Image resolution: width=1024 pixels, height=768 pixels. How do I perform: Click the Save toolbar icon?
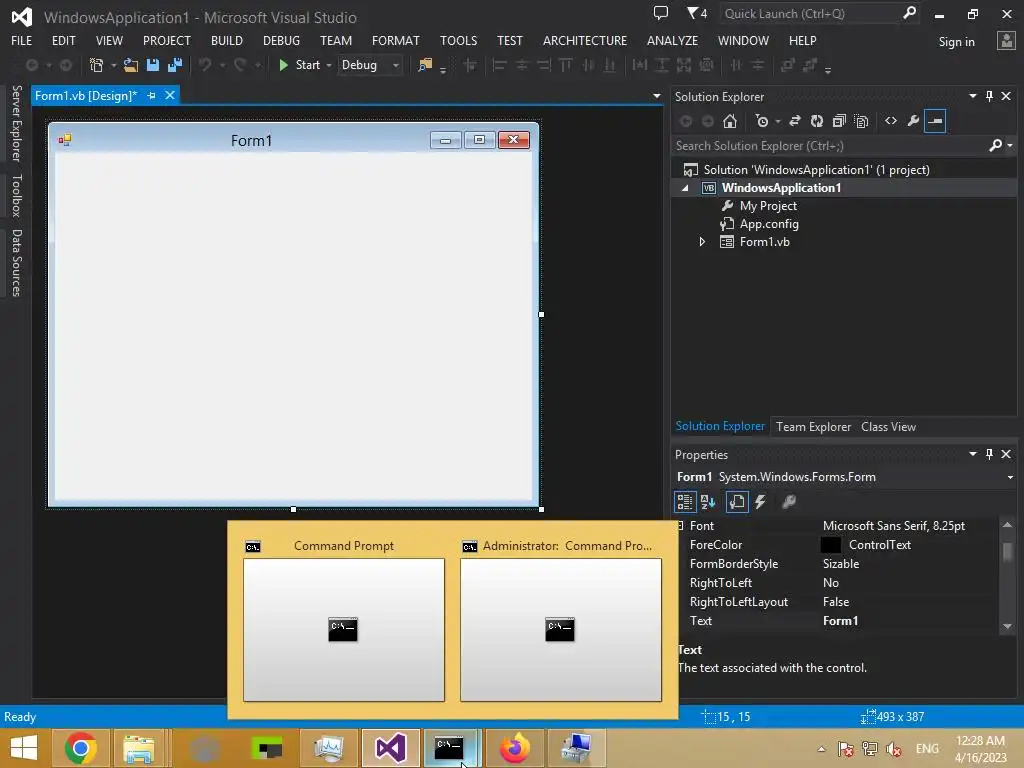(x=153, y=65)
